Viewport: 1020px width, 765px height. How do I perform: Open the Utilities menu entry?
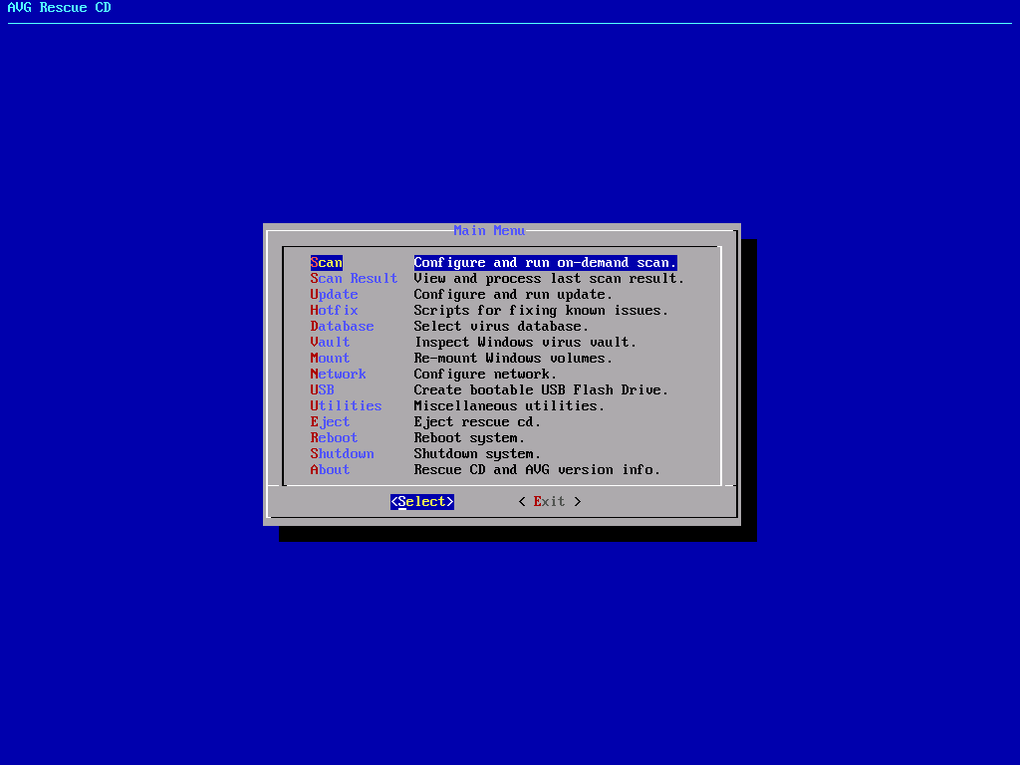(x=346, y=406)
